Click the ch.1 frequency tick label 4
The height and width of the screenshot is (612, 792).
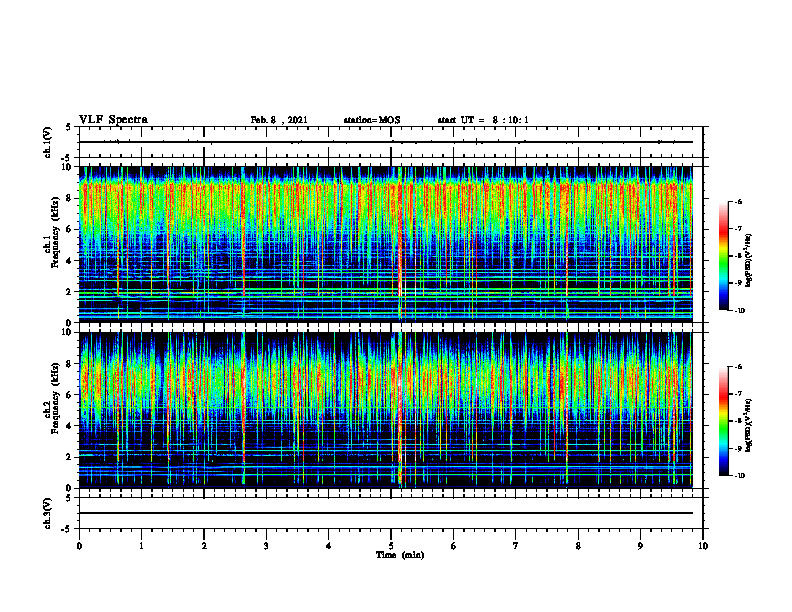pos(69,261)
